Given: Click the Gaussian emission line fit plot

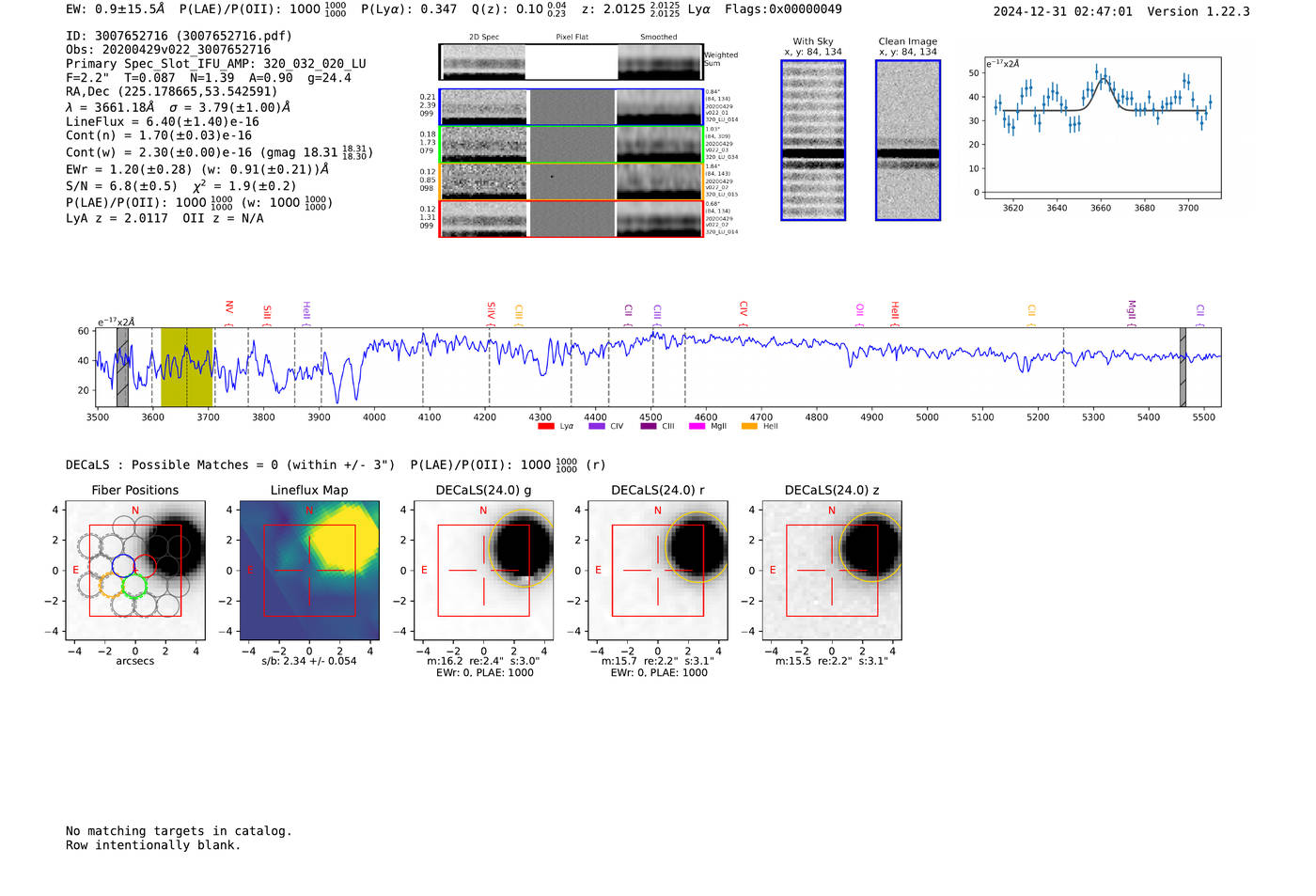Looking at the screenshot, I should [1102, 128].
